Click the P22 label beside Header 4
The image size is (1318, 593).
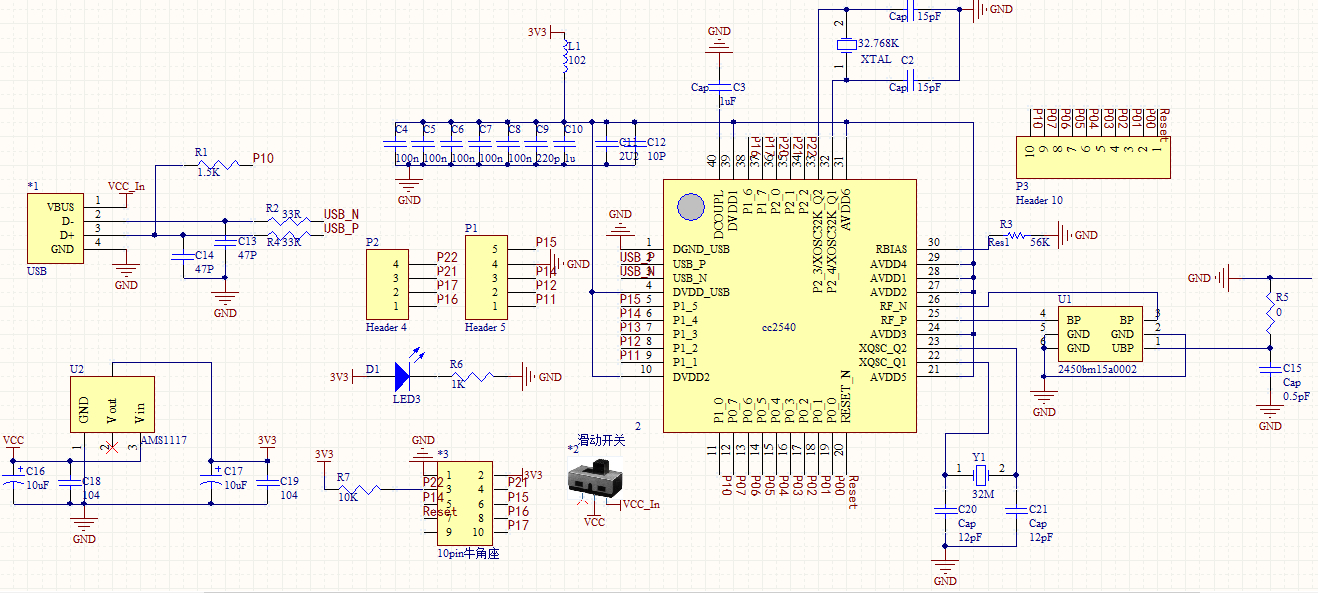pyautogui.click(x=447, y=257)
